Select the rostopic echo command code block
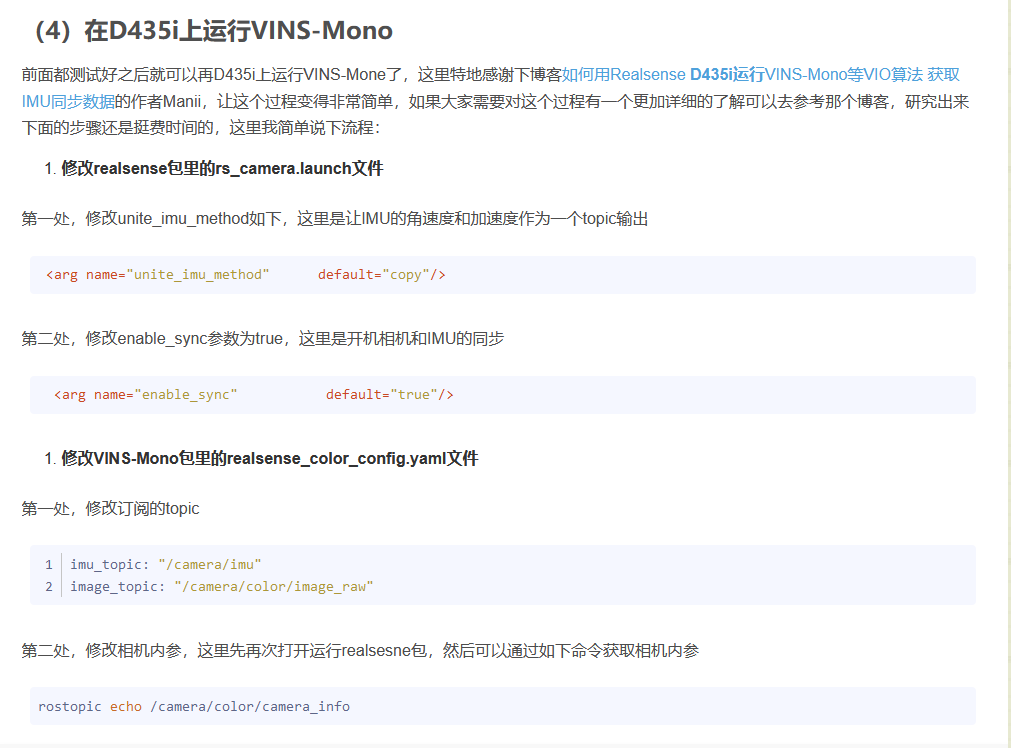The height and width of the screenshot is (748, 1011). (500, 706)
